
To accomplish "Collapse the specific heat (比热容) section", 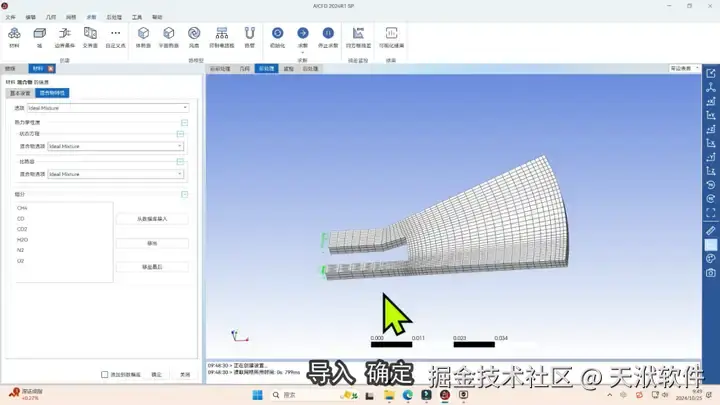I will pos(180,162).
